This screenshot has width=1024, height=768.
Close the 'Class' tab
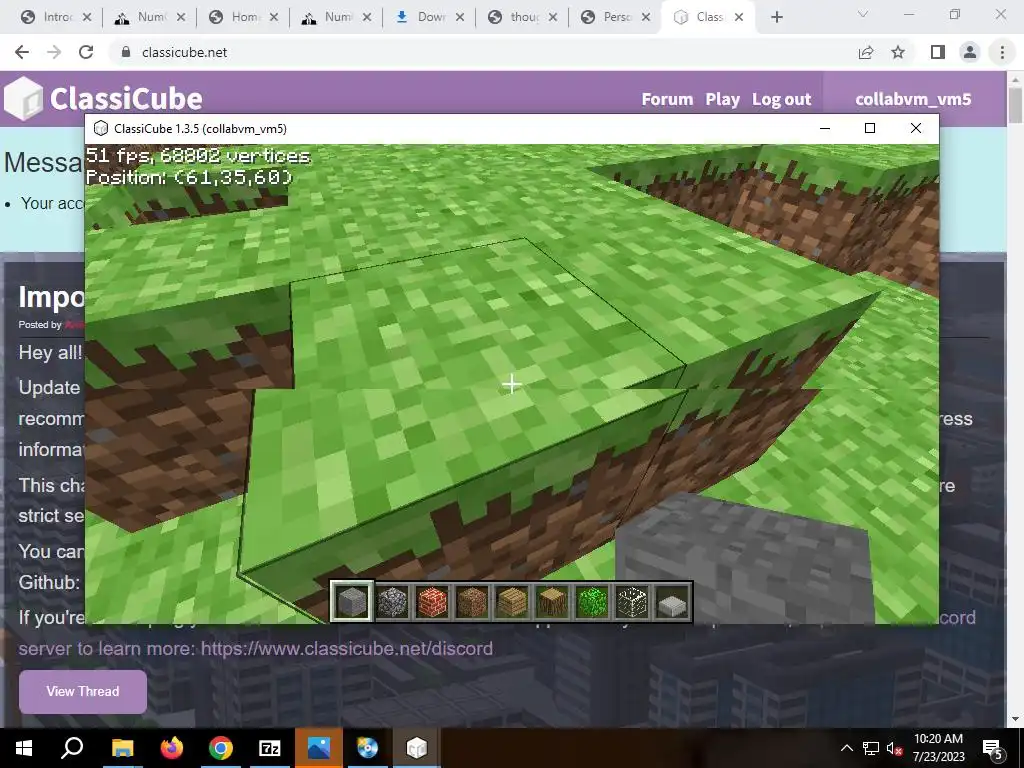(739, 18)
